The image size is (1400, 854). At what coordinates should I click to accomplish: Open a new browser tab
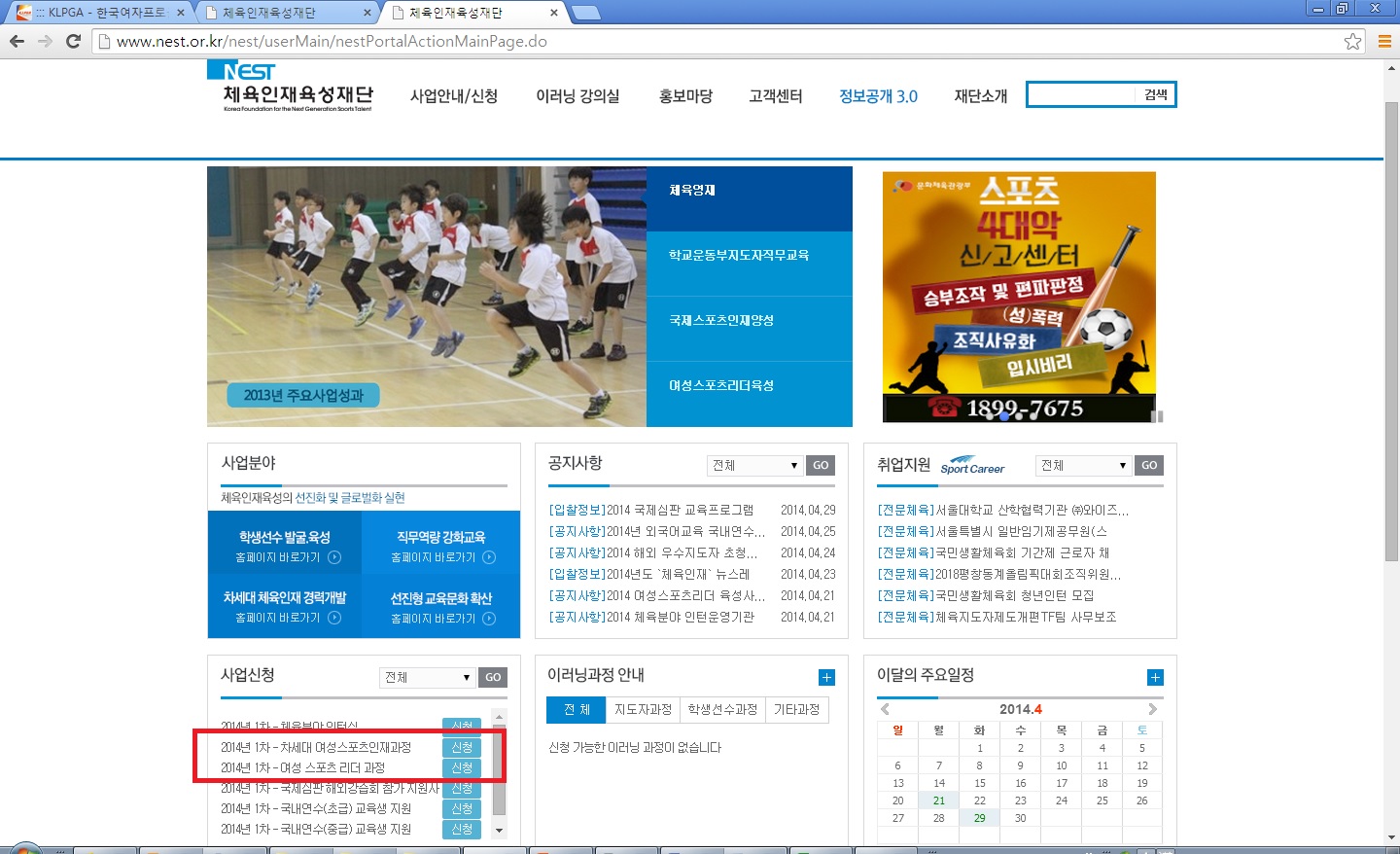[x=586, y=13]
